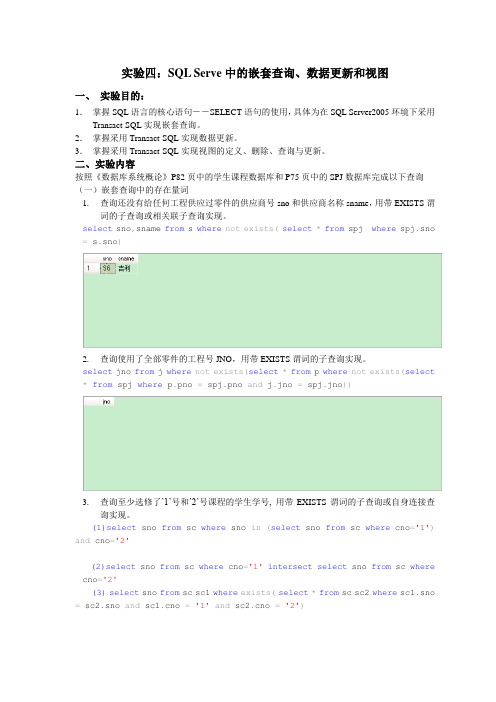The image size is (496, 702).
Task: Select row number 1 in the first result grid
Action: (89, 268)
